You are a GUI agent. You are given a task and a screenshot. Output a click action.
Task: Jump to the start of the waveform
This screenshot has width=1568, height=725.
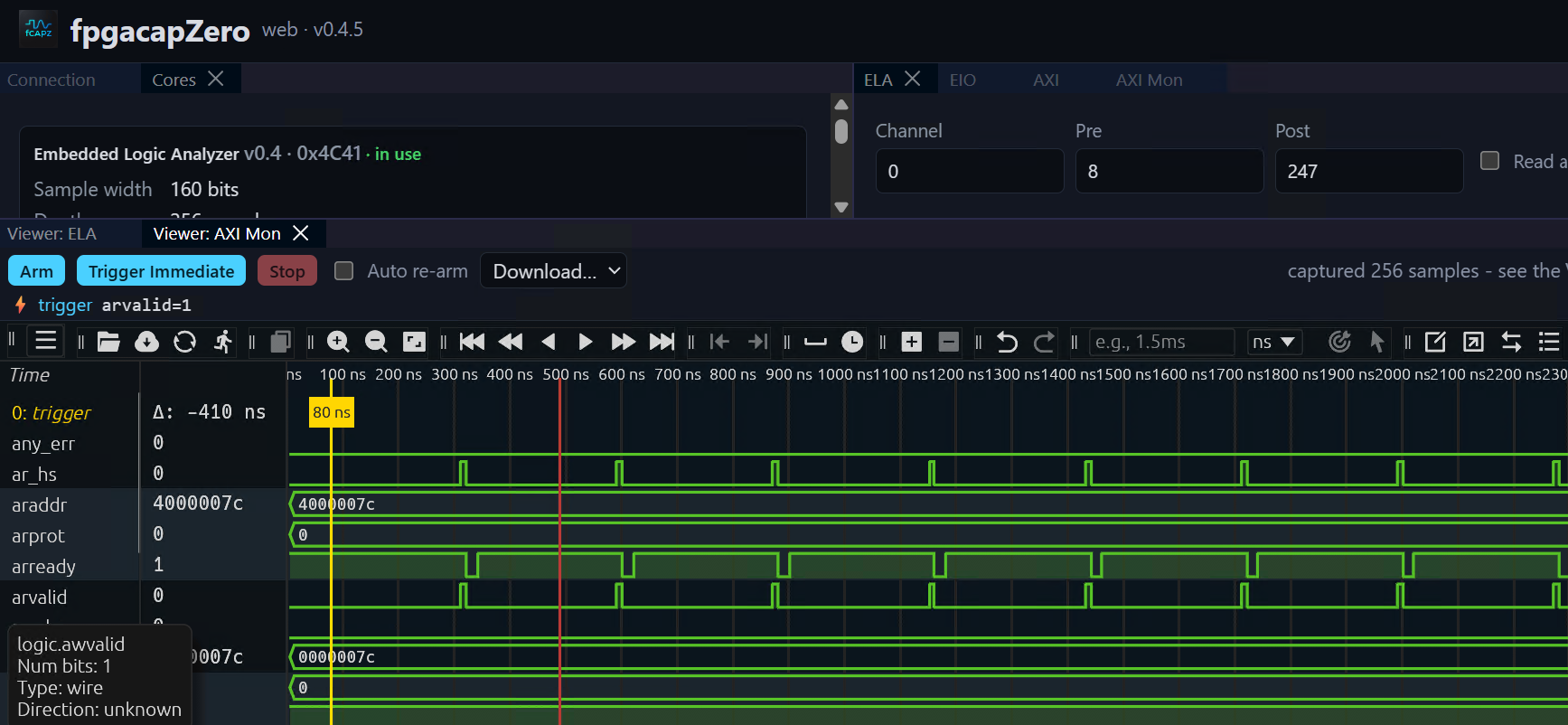pos(472,342)
